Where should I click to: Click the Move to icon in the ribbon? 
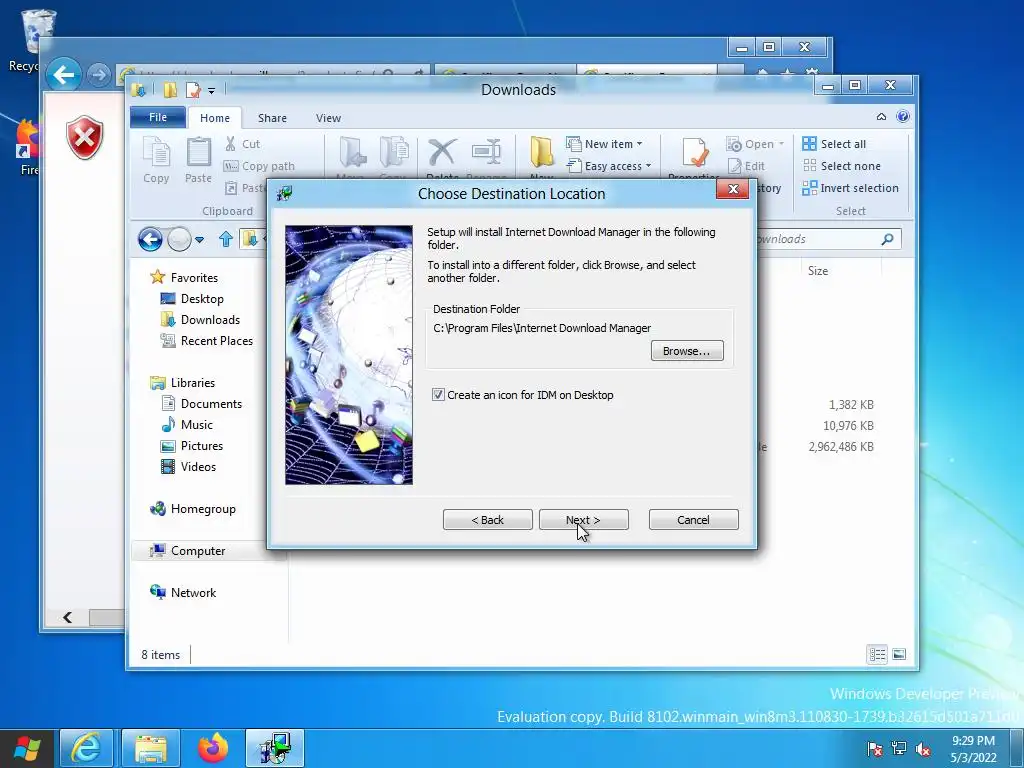[353, 152]
